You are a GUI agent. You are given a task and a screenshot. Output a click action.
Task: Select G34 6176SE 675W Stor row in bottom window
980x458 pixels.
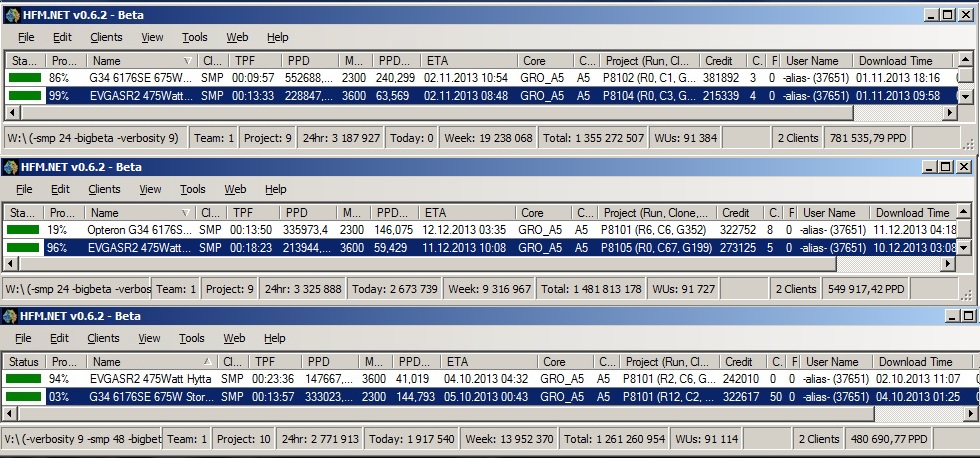[x=490, y=397]
